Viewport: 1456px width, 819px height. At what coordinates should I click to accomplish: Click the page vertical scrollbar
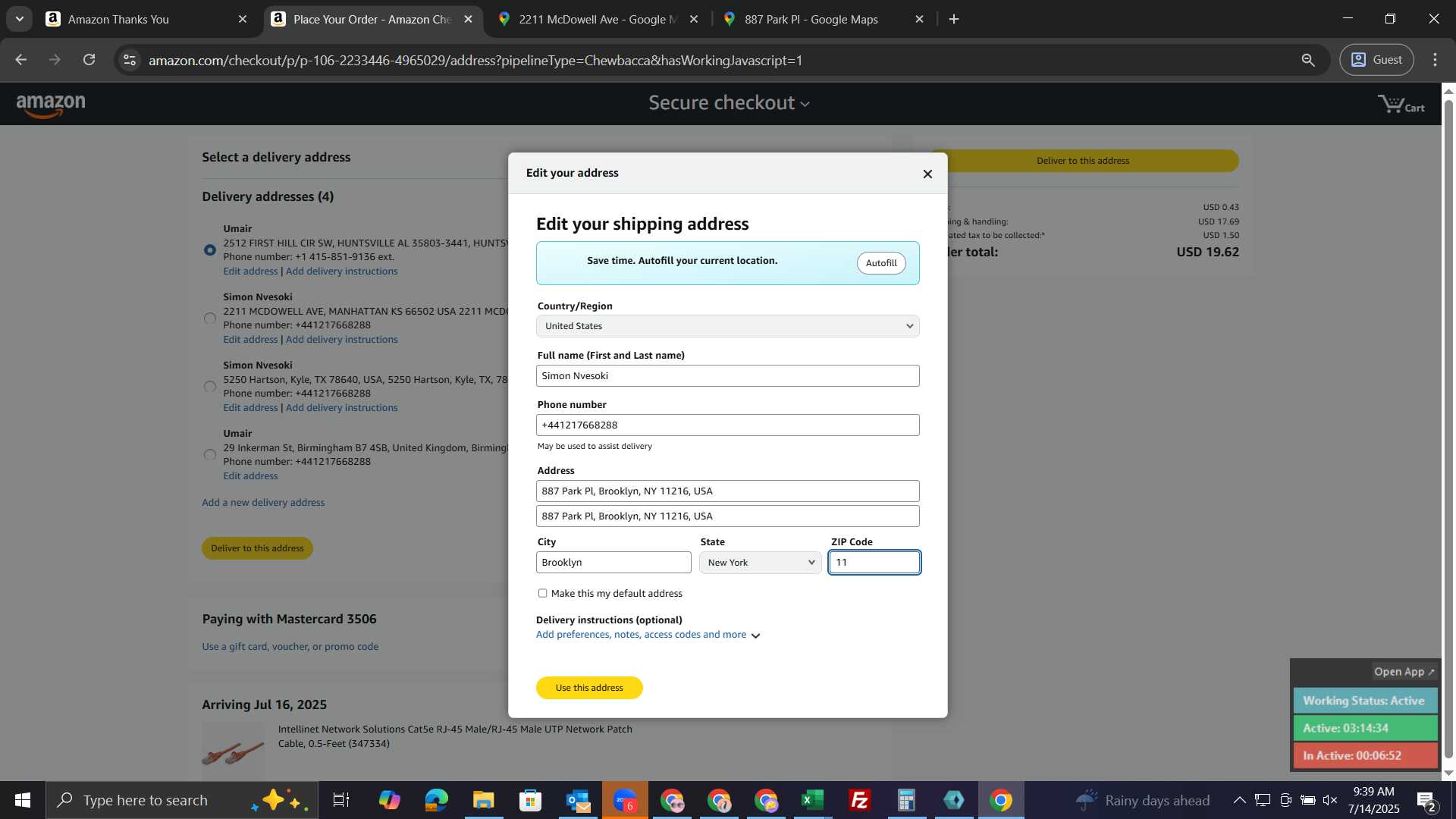click(1448, 428)
